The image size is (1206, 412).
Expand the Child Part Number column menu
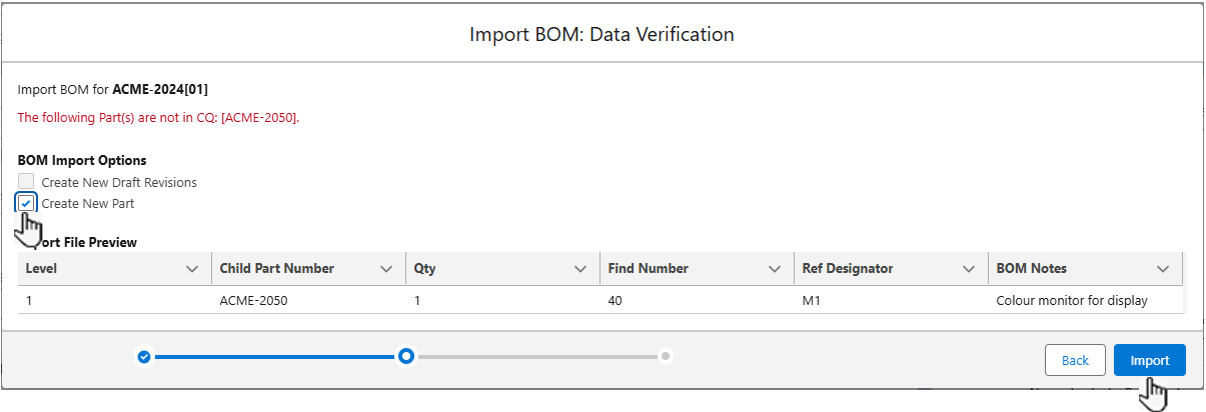point(386,269)
